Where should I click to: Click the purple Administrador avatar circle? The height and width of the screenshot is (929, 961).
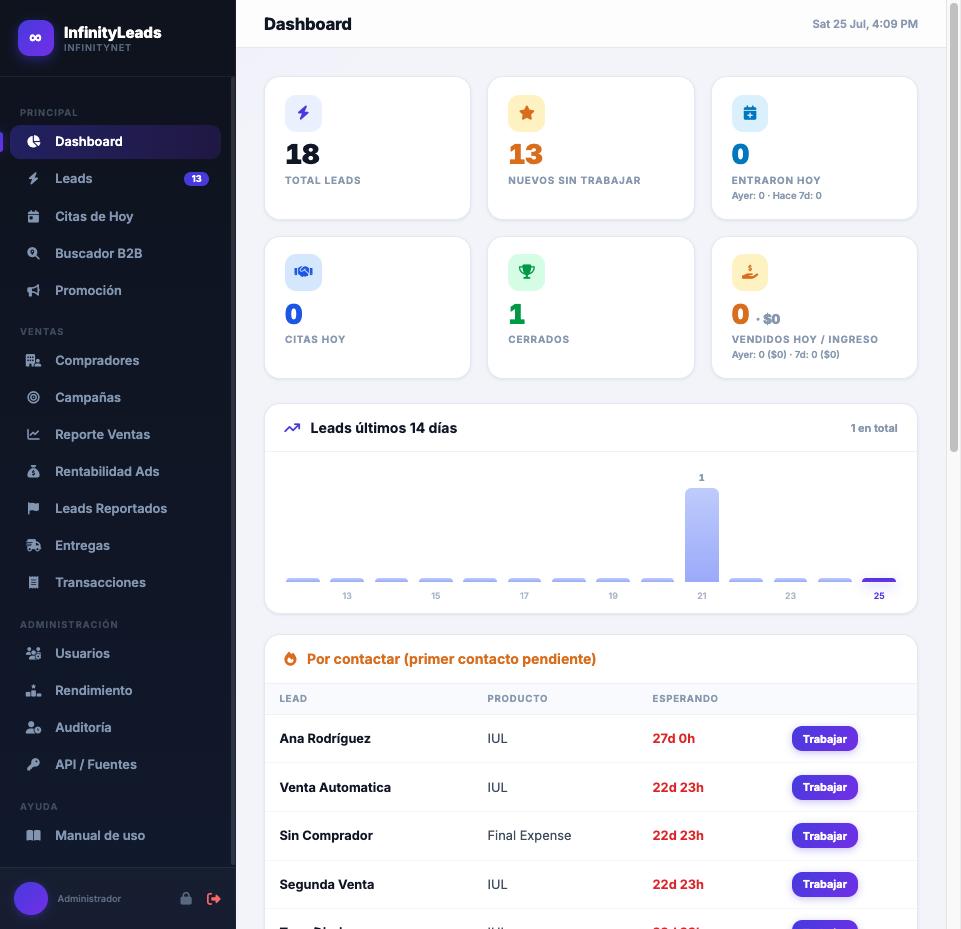pyautogui.click(x=31, y=898)
